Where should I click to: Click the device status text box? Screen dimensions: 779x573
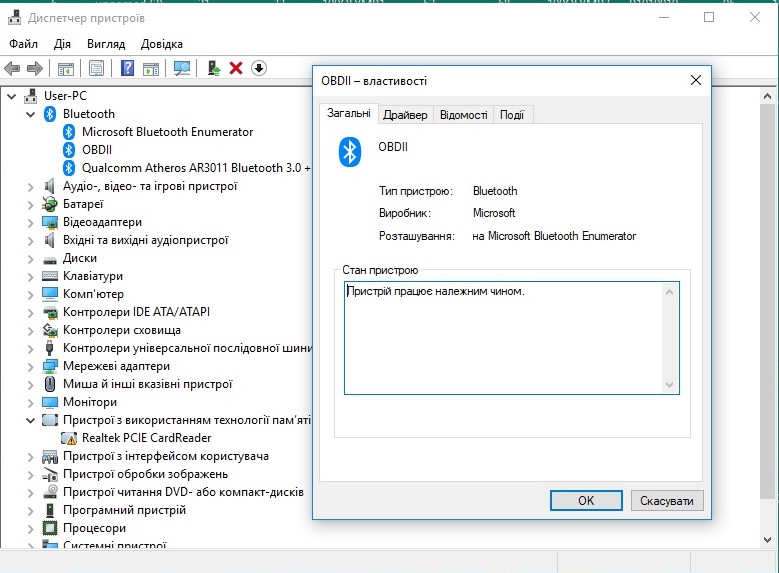click(x=512, y=338)
